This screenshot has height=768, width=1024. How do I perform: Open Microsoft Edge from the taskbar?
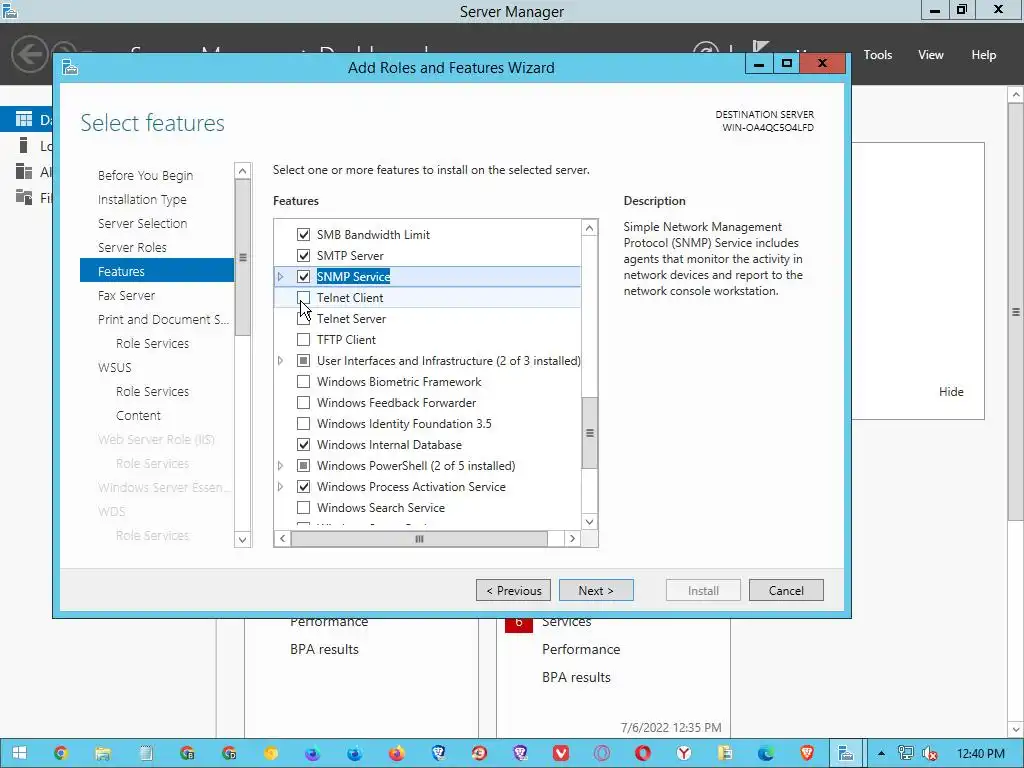pyautogui.click(x=766, y=753)
